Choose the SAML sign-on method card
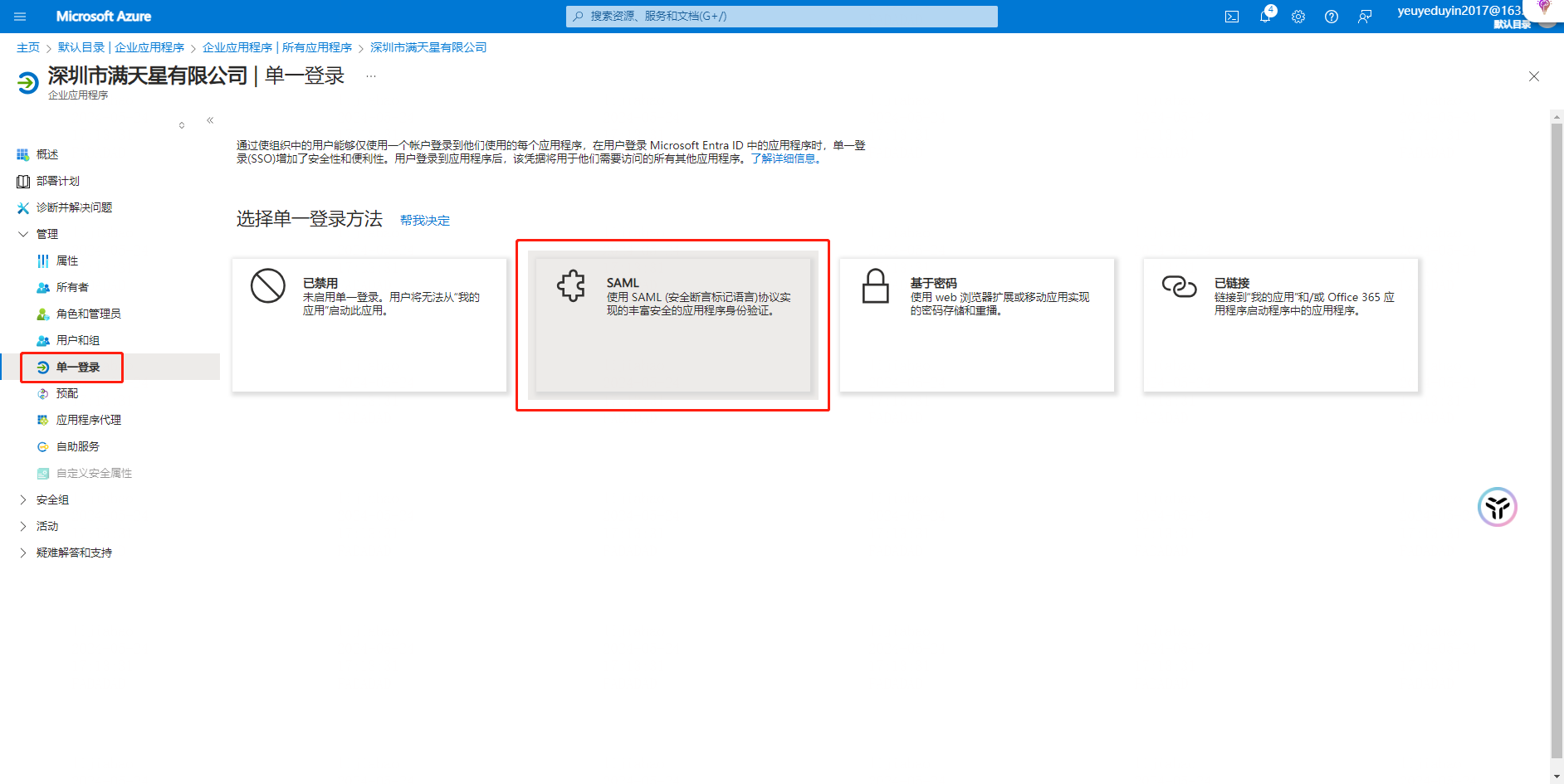The width and height of the screenshot is (1564, 784). pos(673,324)
